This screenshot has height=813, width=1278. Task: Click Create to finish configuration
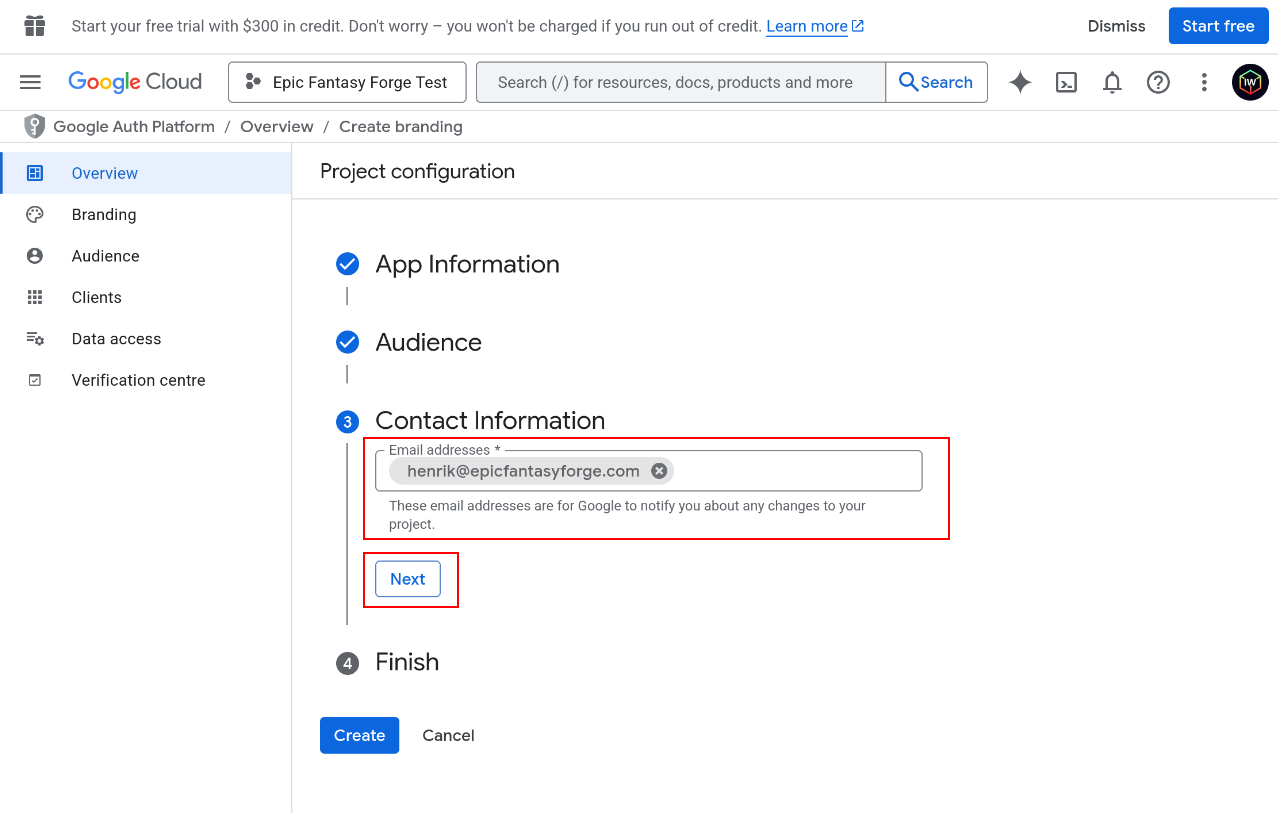359,735
